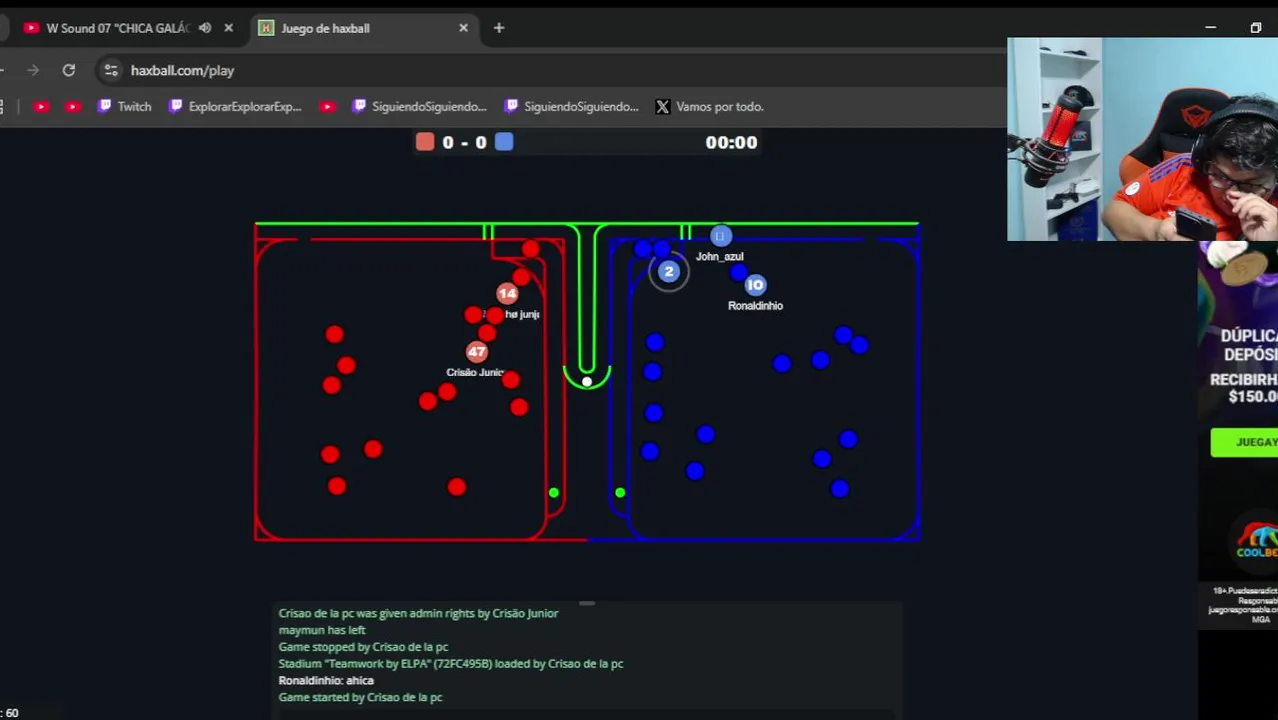Click chat line 'Game started by Crisao de la pc'
This screenshot has height=720, width=1278.
tap(360, 697)
